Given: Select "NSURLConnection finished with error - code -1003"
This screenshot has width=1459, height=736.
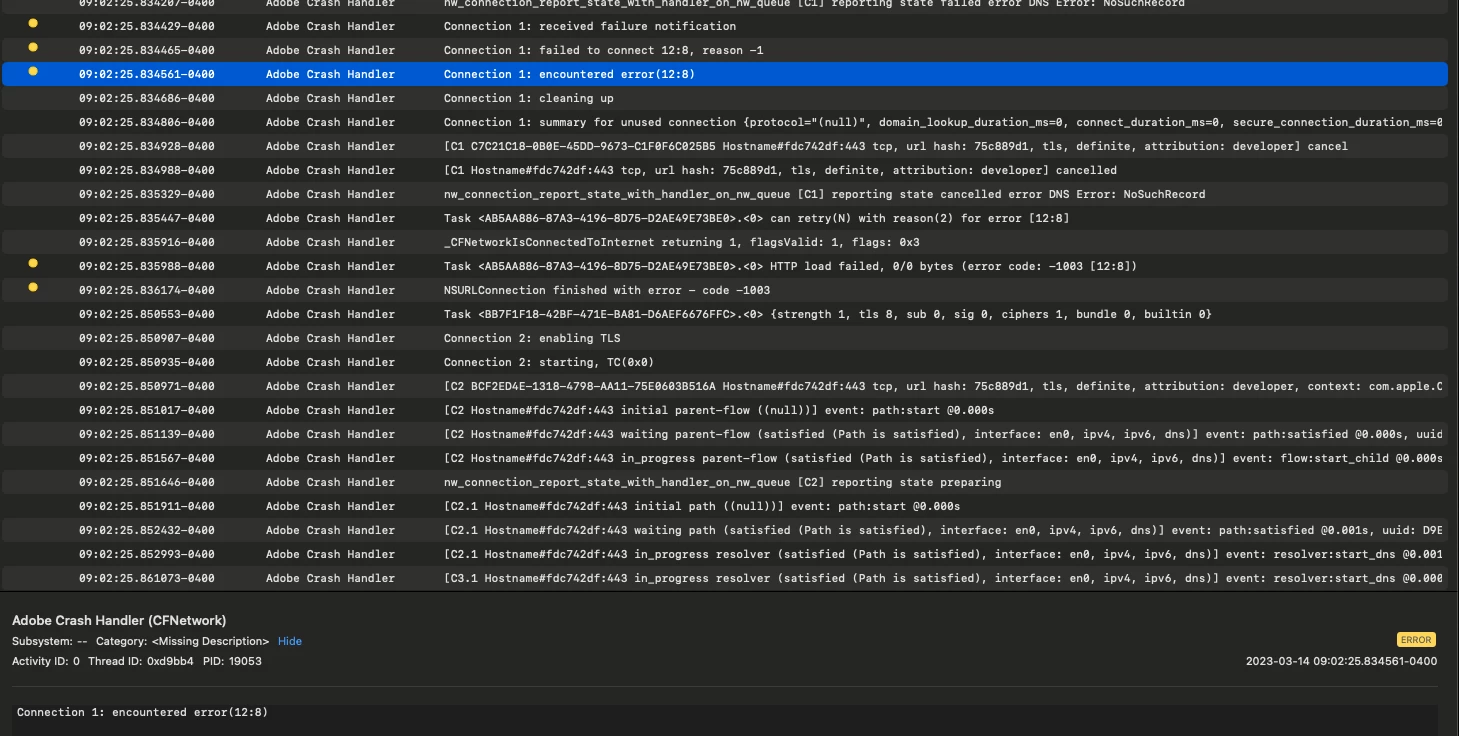Looking at the screenshot, I should (607, 290).
